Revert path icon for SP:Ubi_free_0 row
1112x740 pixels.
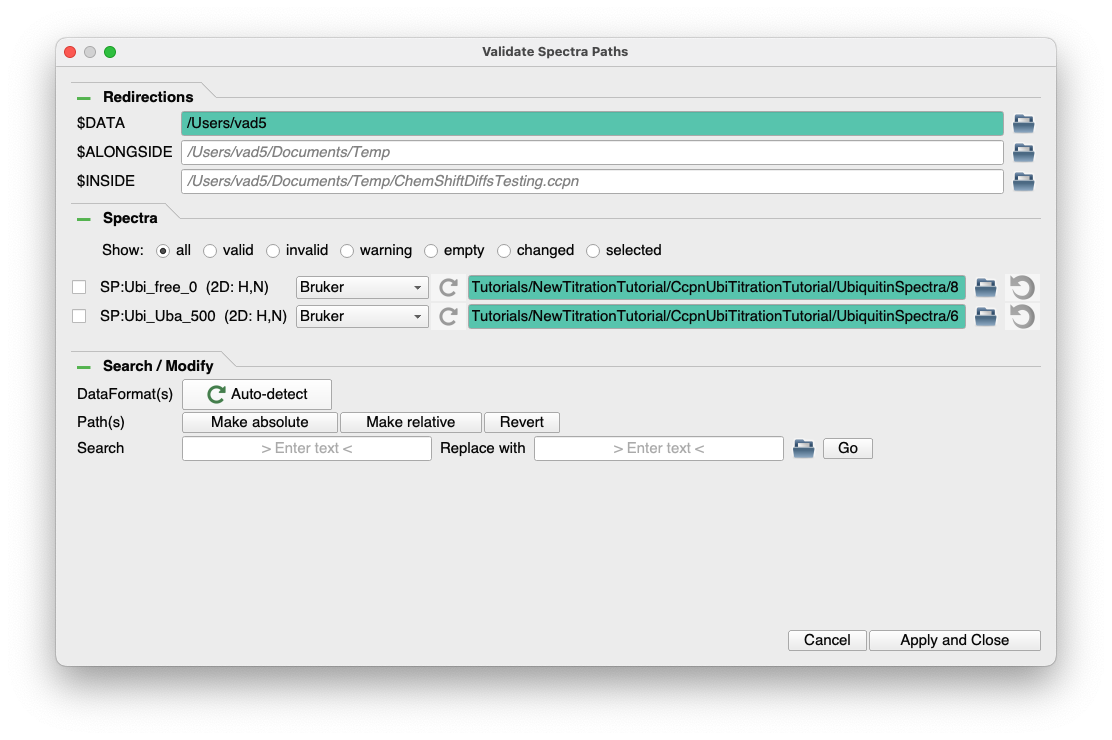pyautogui.click(x=1022, y=287)
